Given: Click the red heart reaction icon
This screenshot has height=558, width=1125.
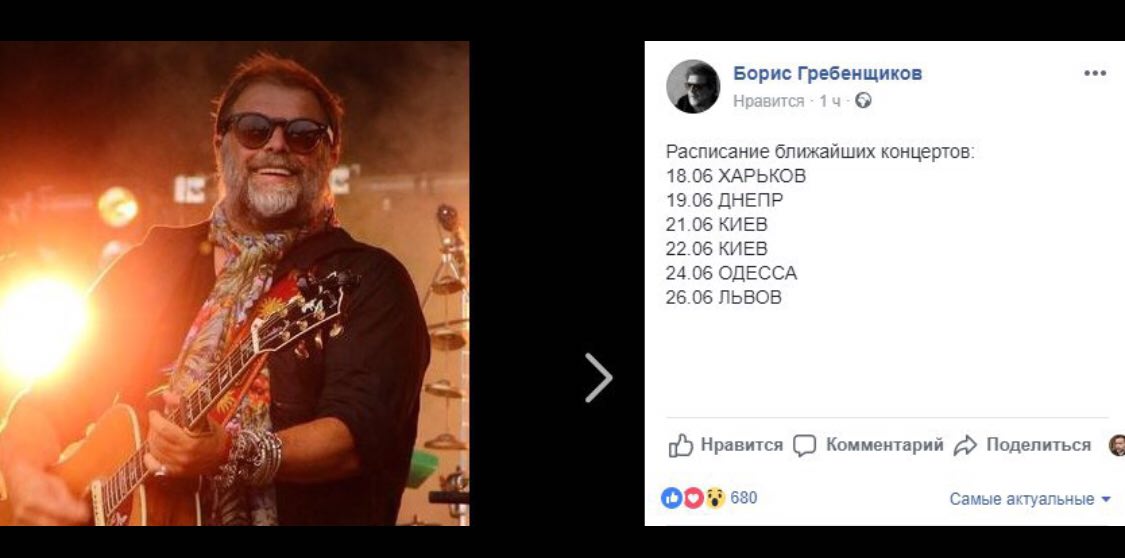Looking at the screenshot, I should [693, 498].
